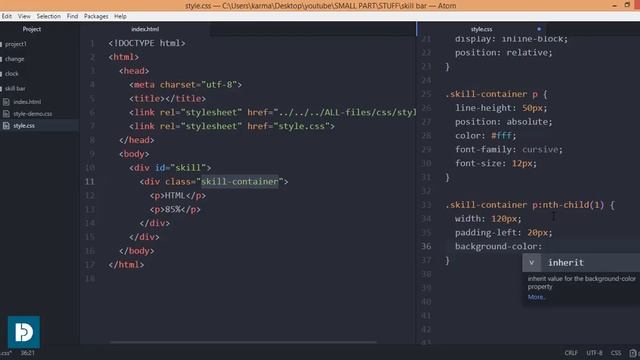Click the CSS grammar selector
640x360 pixels.
point(616,353)
